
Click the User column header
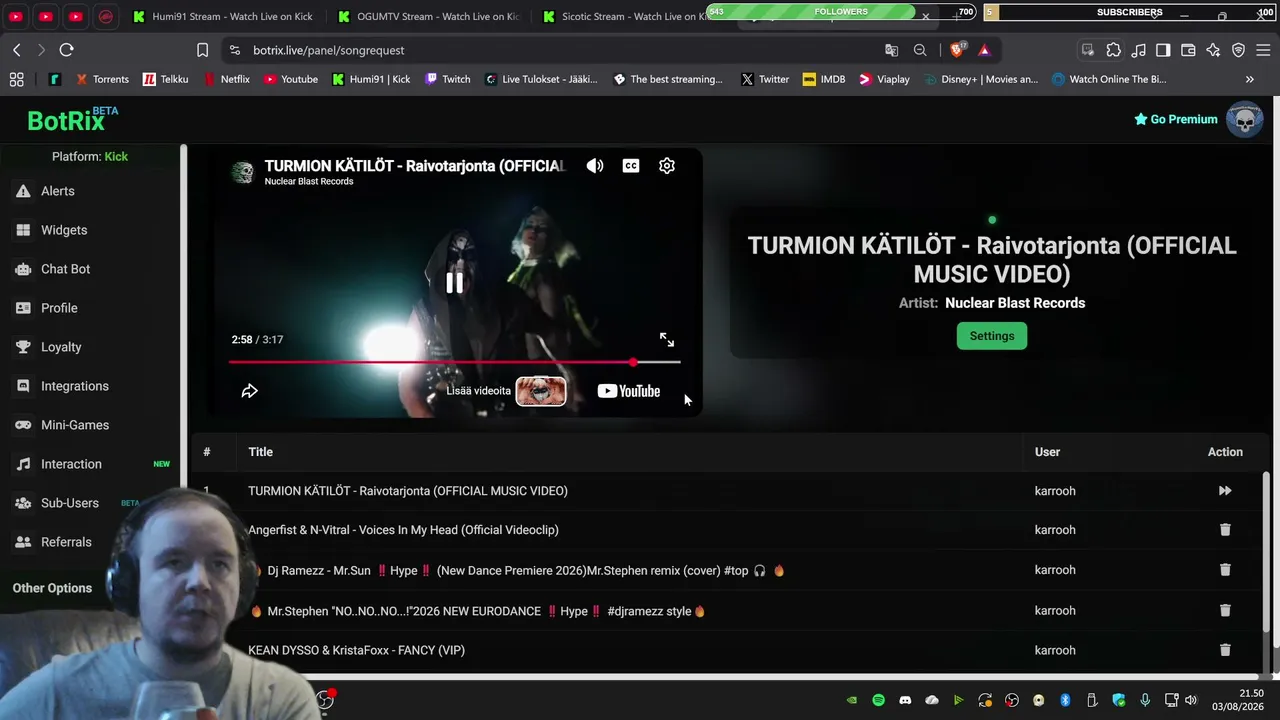point(1047,452)
